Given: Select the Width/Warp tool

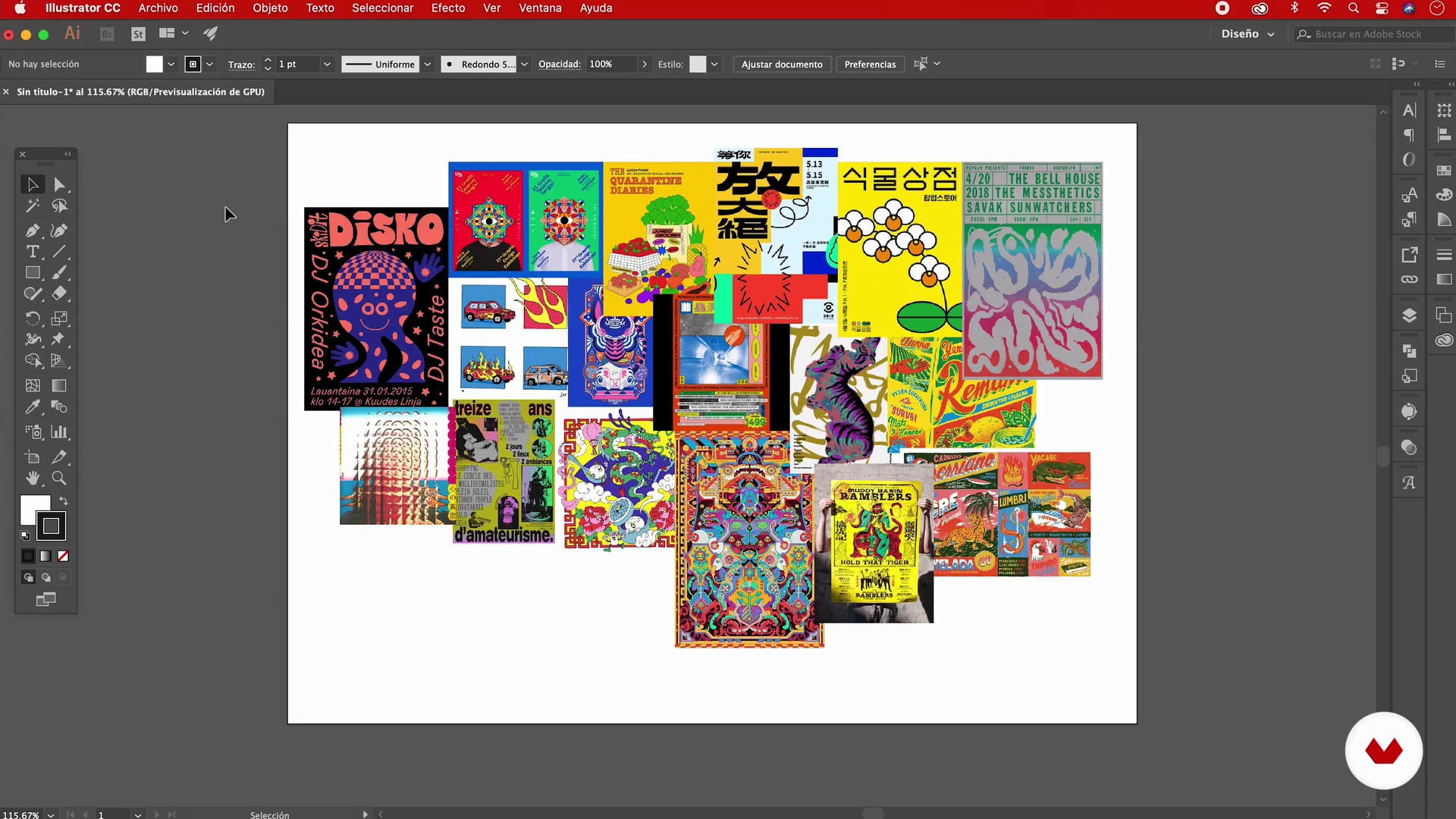Looking at the screenshot, I should (33, 339).
